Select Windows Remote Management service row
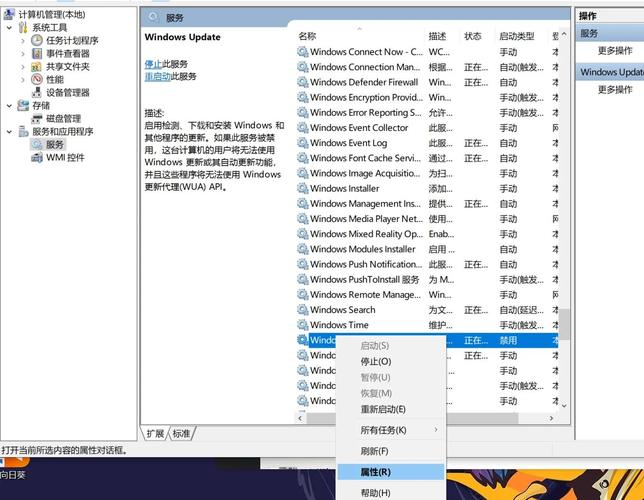This screenshot has width=644, height=500. coord(427,295)
